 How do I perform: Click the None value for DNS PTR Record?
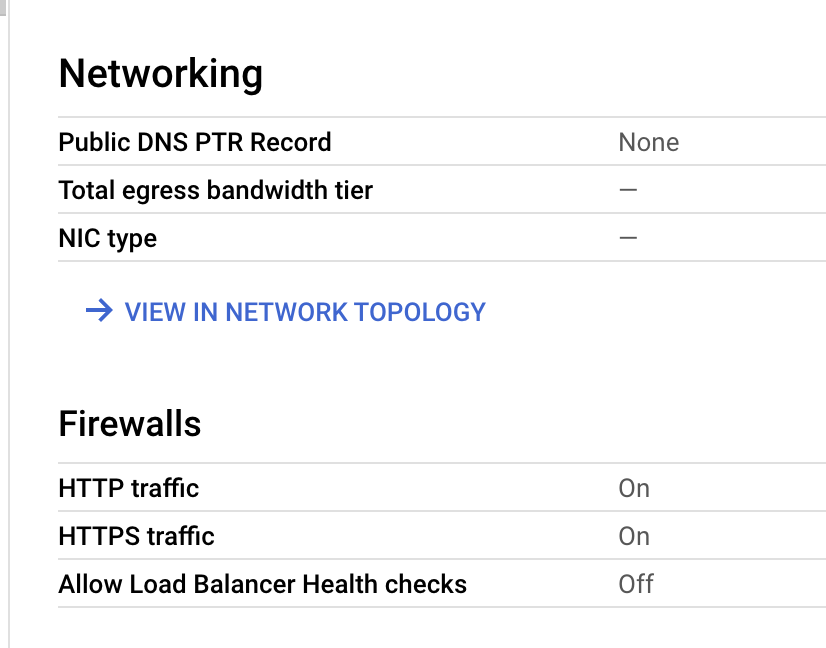point(648,142)
